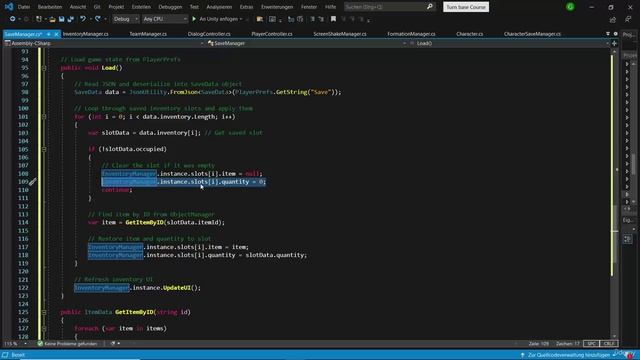Image resolution: width=640 pixels, height=360 pixels.
Task: Switch to InventoryManager.cs tab
Action: [86, 34]
